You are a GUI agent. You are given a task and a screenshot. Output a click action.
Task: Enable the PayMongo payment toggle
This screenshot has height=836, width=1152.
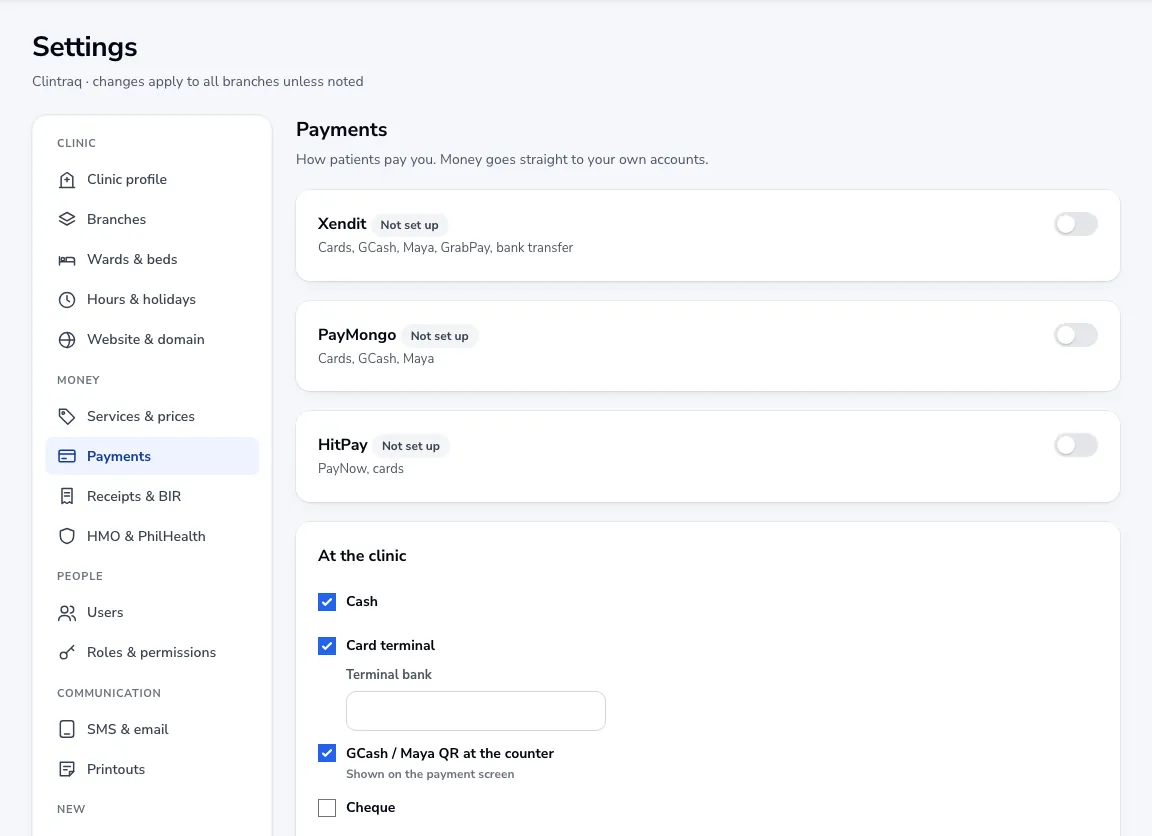(x=1076, y=335)
